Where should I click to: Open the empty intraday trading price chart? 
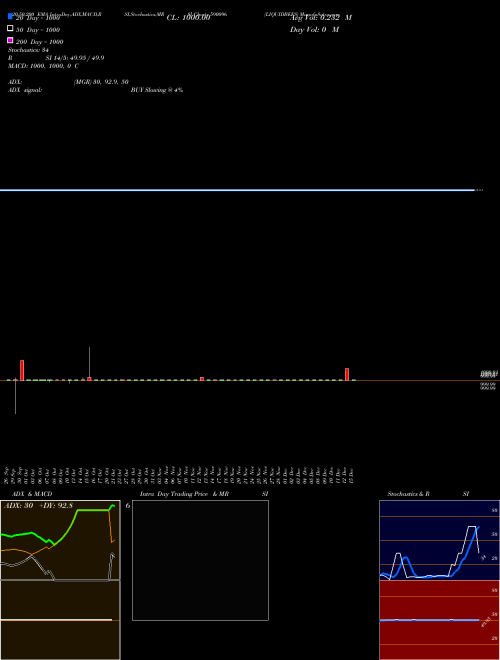pyautogui.click(x=200, y=560)
